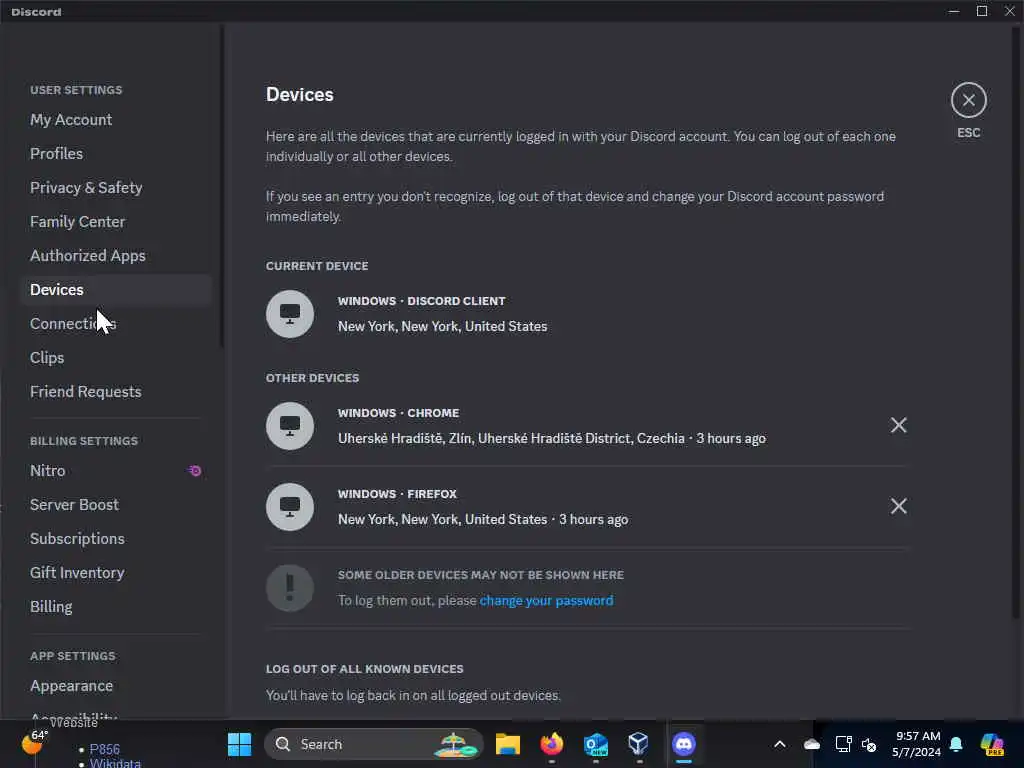Go to Privacy & Safety settings

point(116,187)
